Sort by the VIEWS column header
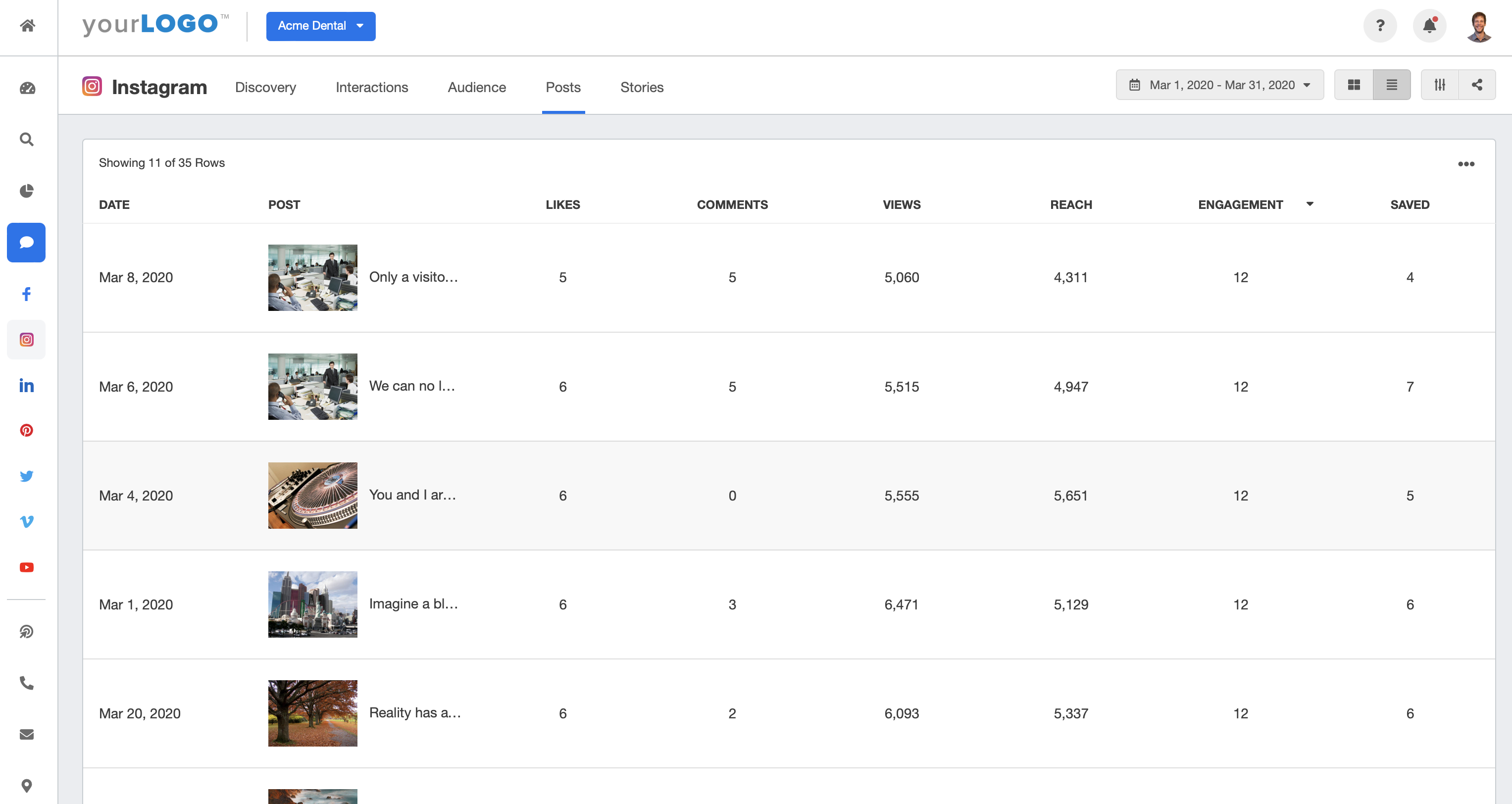Screen dimensions: 1512x804 coord(902,205)
